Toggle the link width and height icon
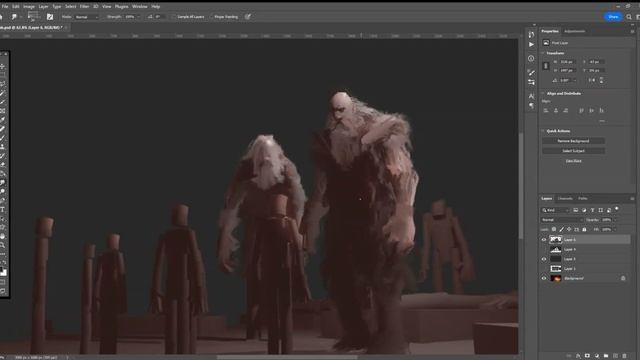Image resolution: width=640 pixels, height=360 pixels. point(546,66)
